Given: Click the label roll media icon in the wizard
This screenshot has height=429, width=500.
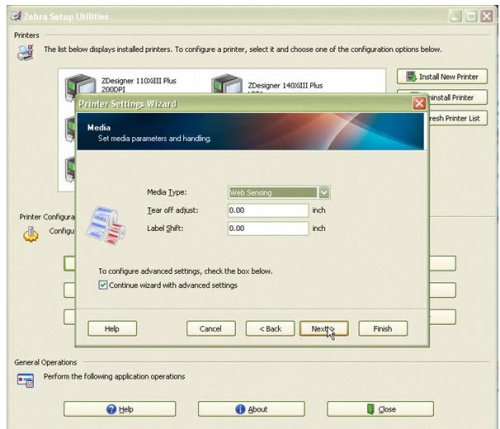Looking at the screenshot, I should click(106, 226).
